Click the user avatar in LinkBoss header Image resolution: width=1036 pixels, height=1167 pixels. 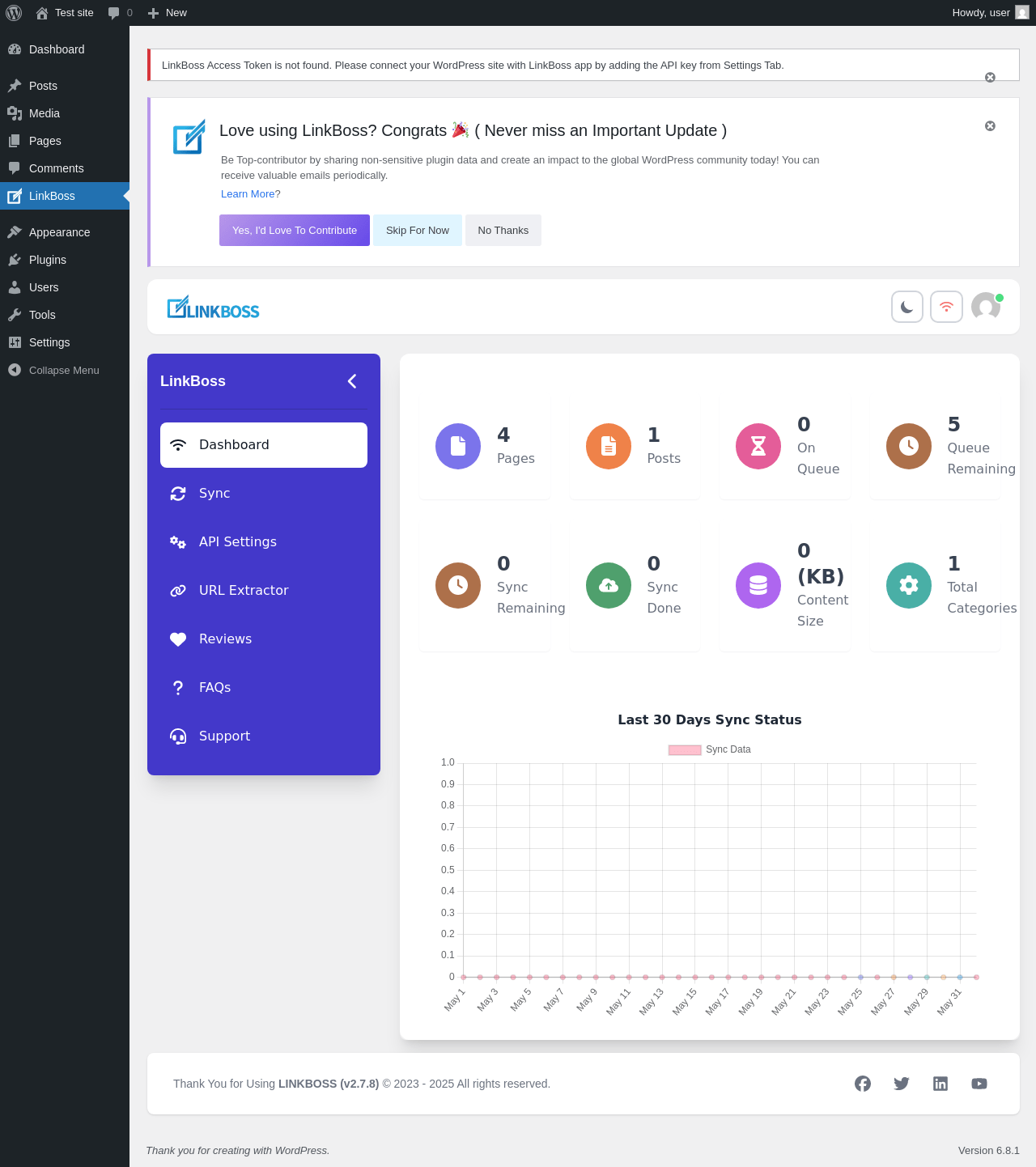coord(986,307)
